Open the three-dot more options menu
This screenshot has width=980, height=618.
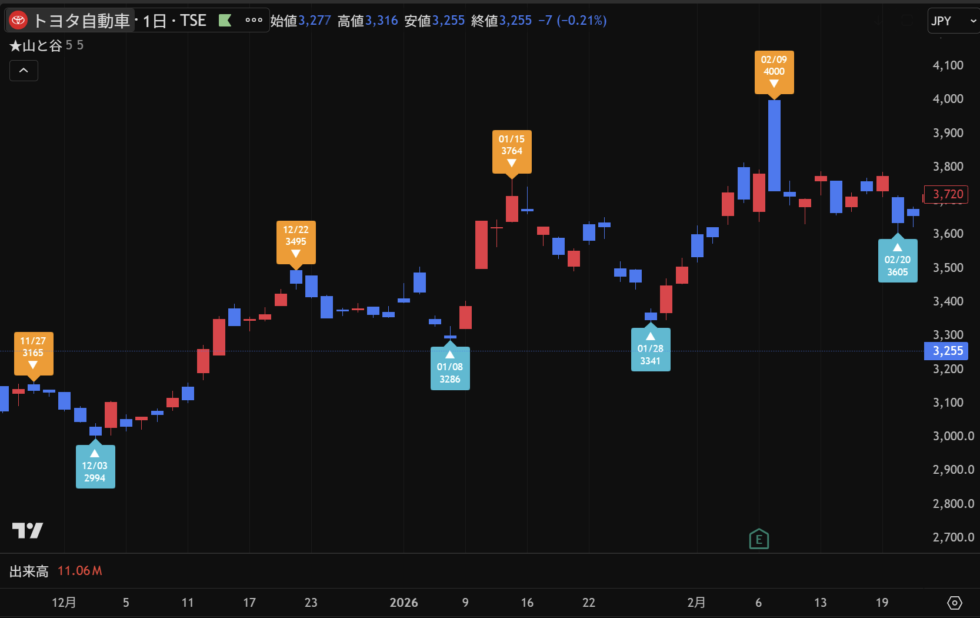[x=254, y=20]
